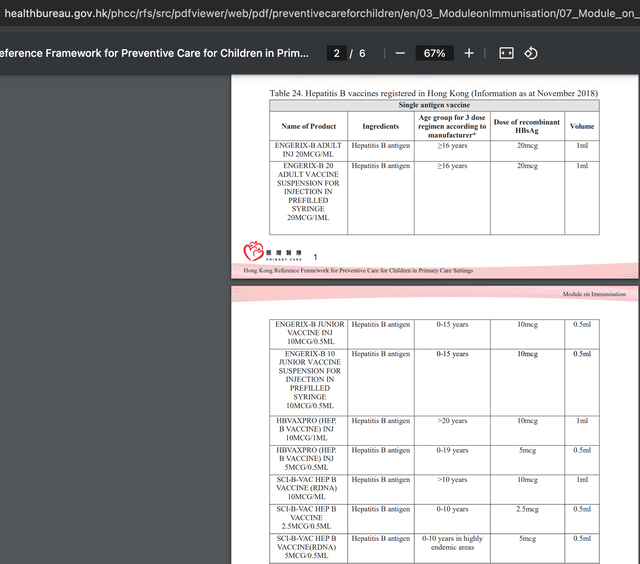Select the 'Single antigen vaccine' header row
This screenshot has width=640, height=564.
pos(434,105)
